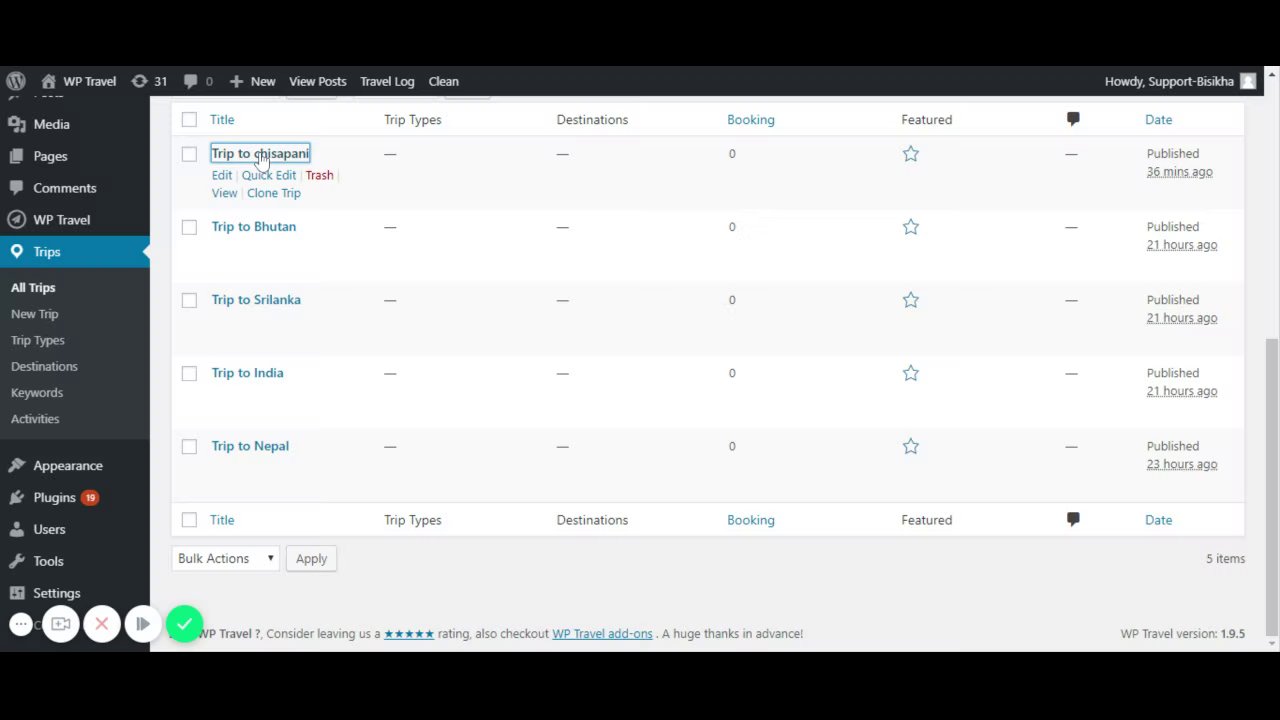Screen dimensions: 1280x720
Task: Open the Bulk Actions dropdown
Action: tap(226, 558)
